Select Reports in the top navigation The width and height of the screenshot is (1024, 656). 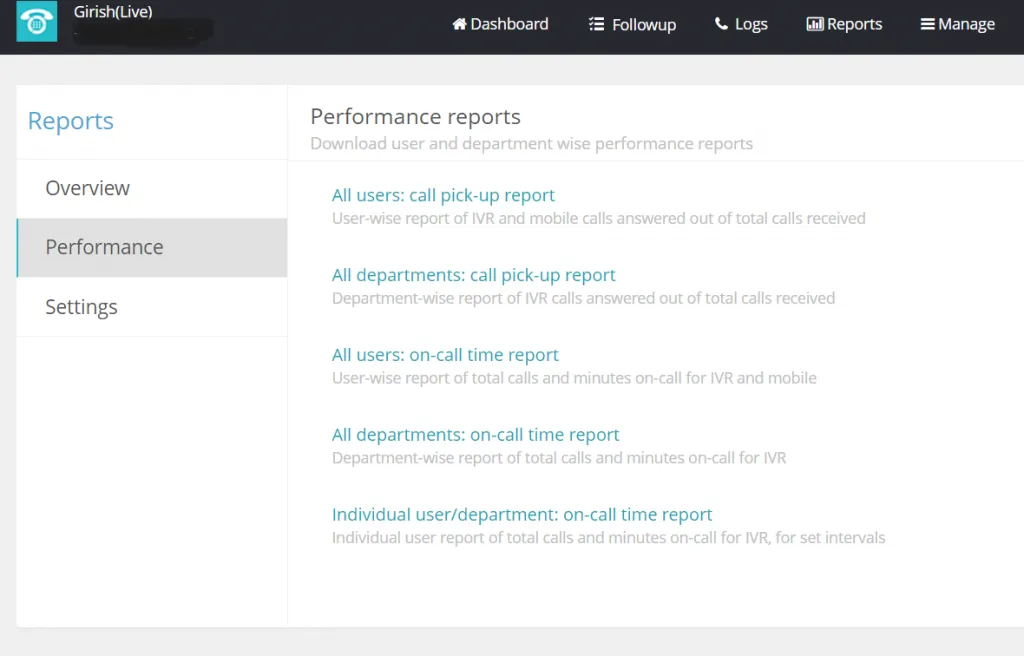click(844, 24)
